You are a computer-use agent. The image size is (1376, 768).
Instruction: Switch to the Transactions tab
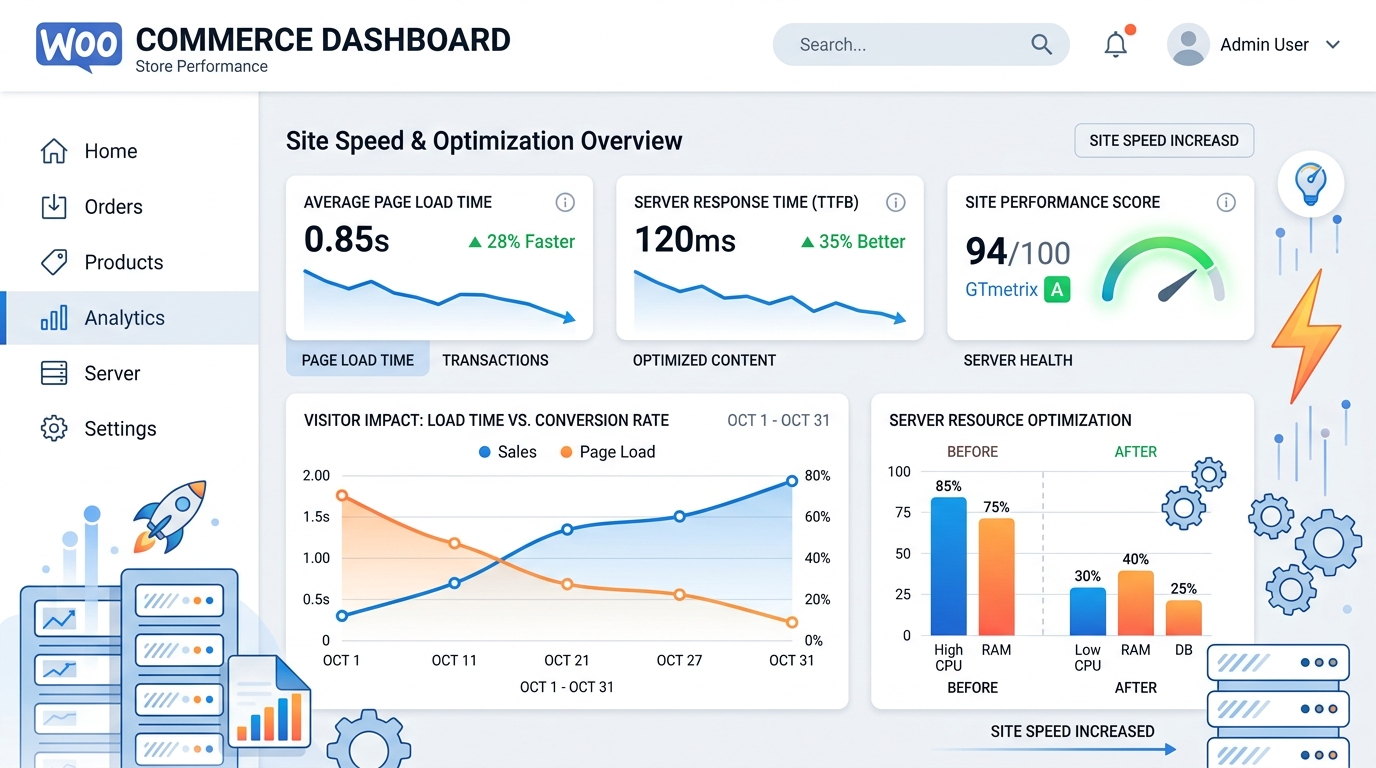(x=495, y=360)
